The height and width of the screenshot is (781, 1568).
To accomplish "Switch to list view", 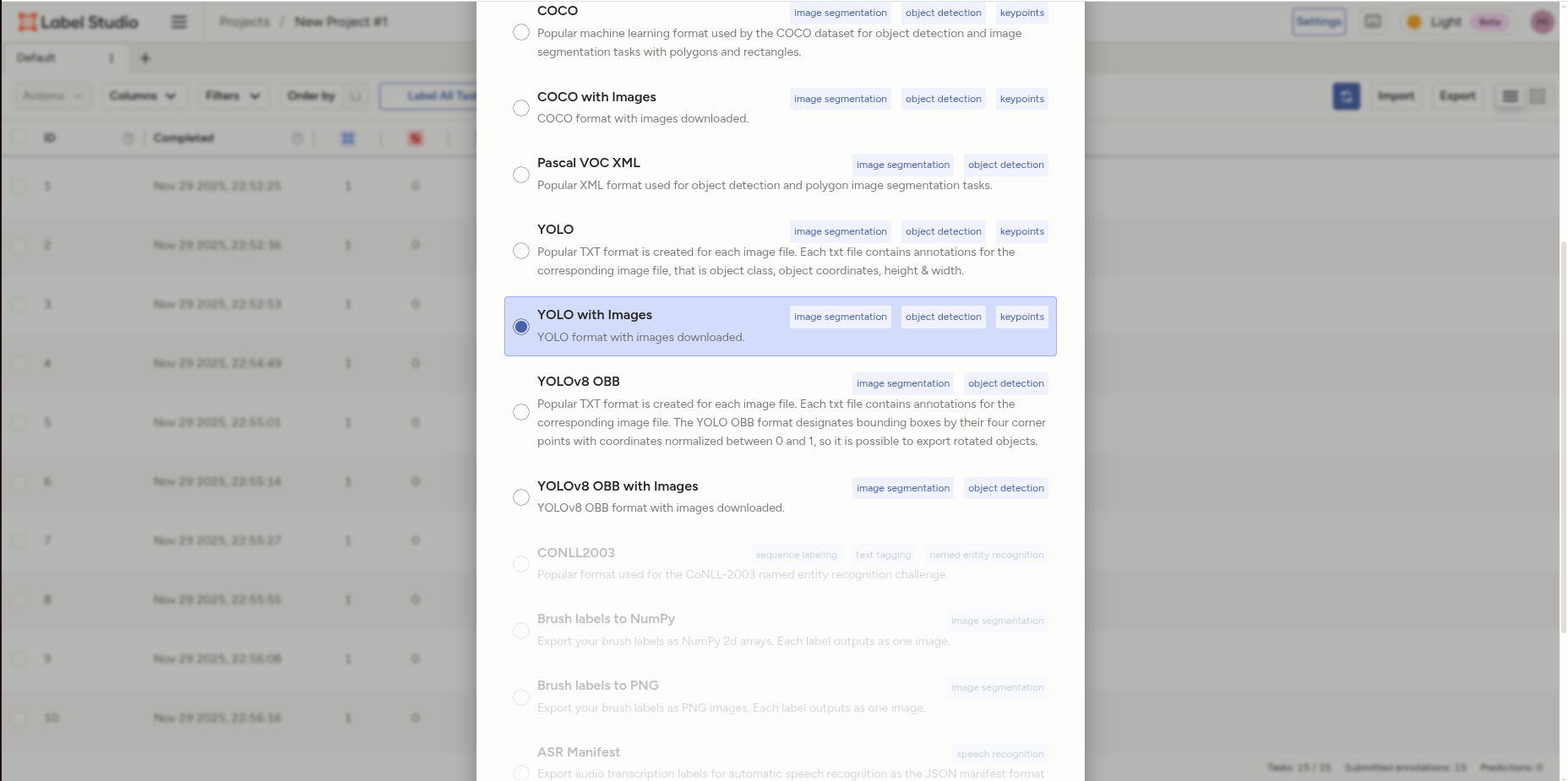I will point(1511,96).
